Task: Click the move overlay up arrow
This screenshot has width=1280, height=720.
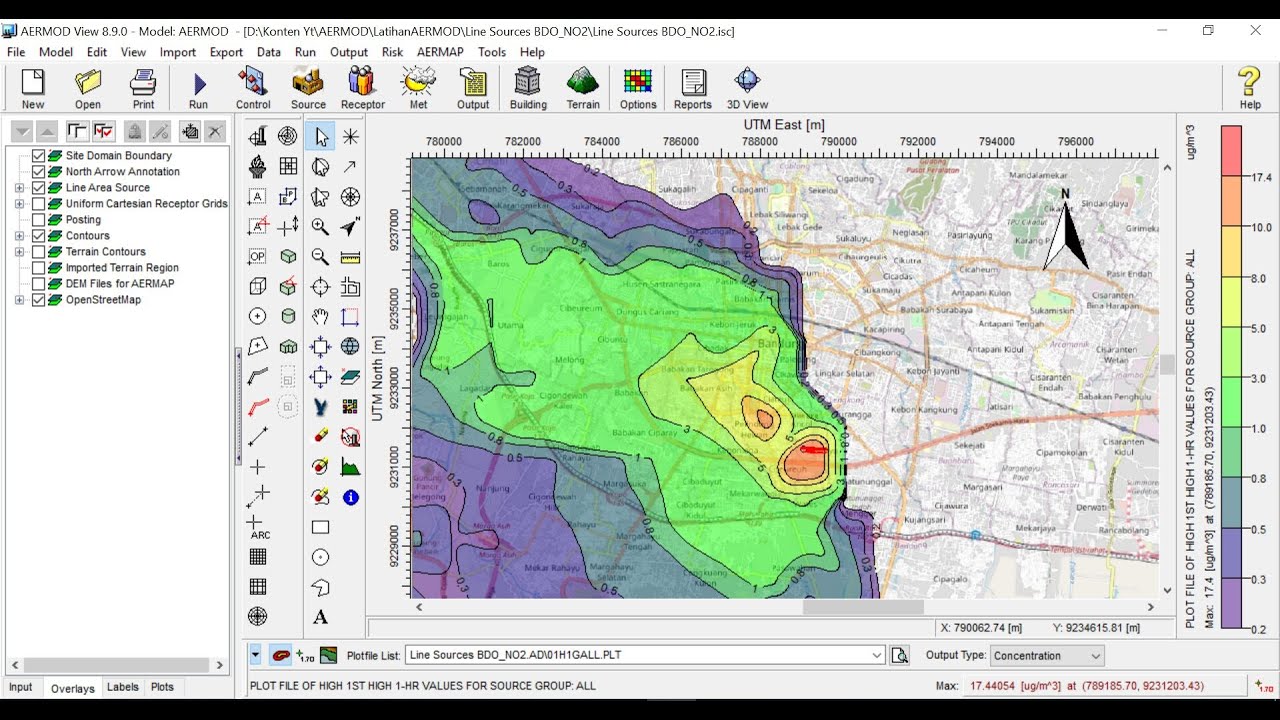Action: click(47, 131)
